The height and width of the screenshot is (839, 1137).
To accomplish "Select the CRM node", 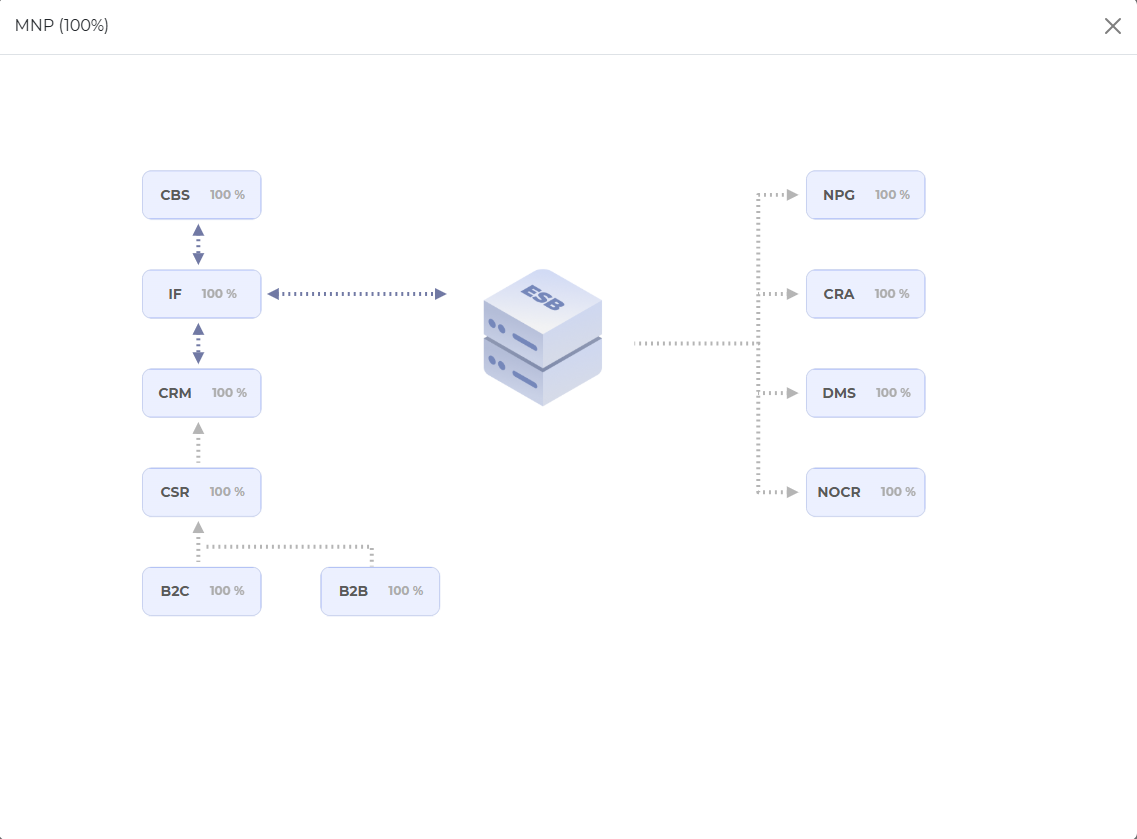I will pyautogui.click(x=201, y=393).
